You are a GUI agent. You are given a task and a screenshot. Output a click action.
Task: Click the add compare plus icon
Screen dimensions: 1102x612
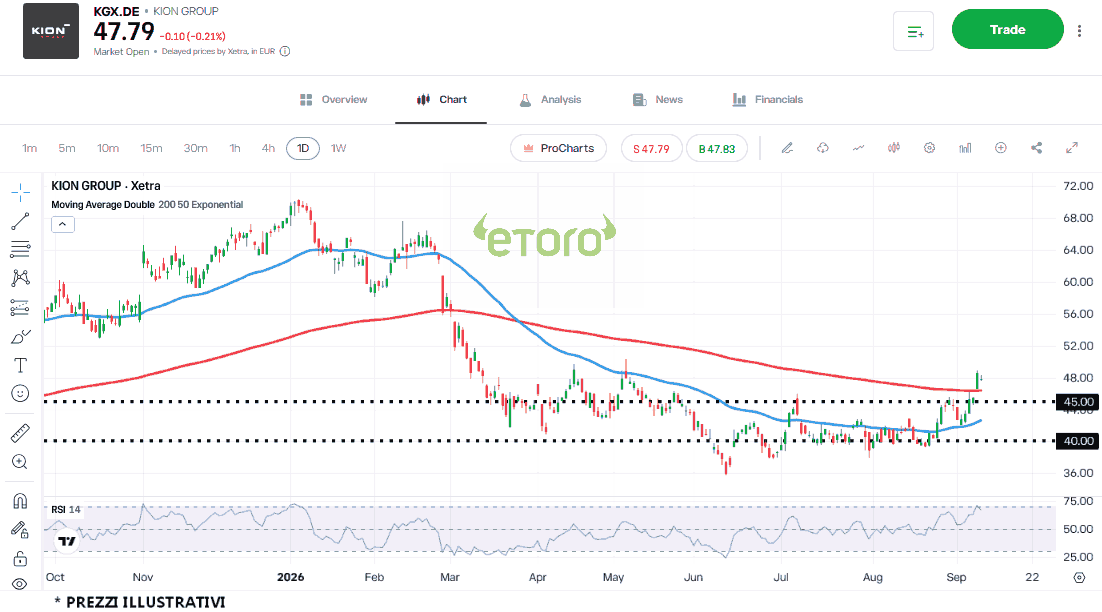pos(1001,148)
